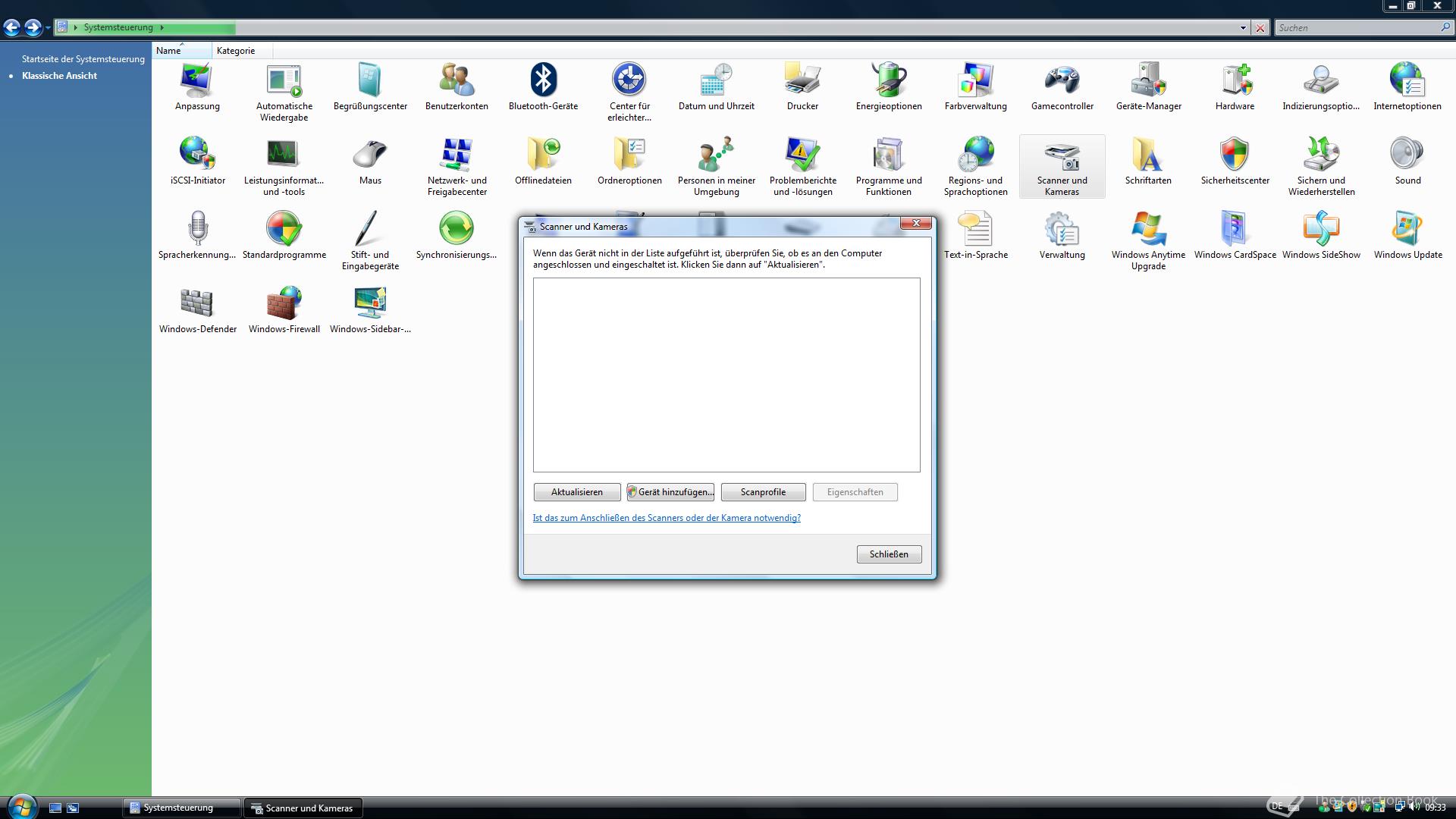This screenshot has height=819, width=1456.
Task: Open the scanner connection help link
Action: [x=666, y=518]
